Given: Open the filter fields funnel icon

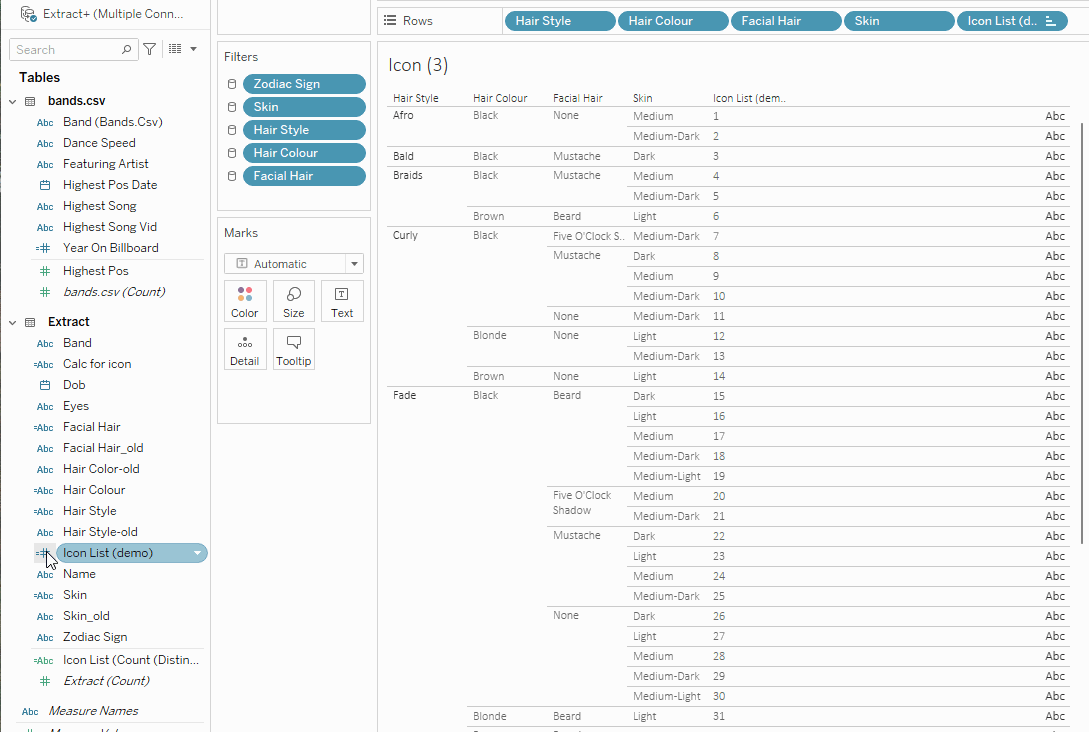Looking at the screenshot, I should pos(149,49).
